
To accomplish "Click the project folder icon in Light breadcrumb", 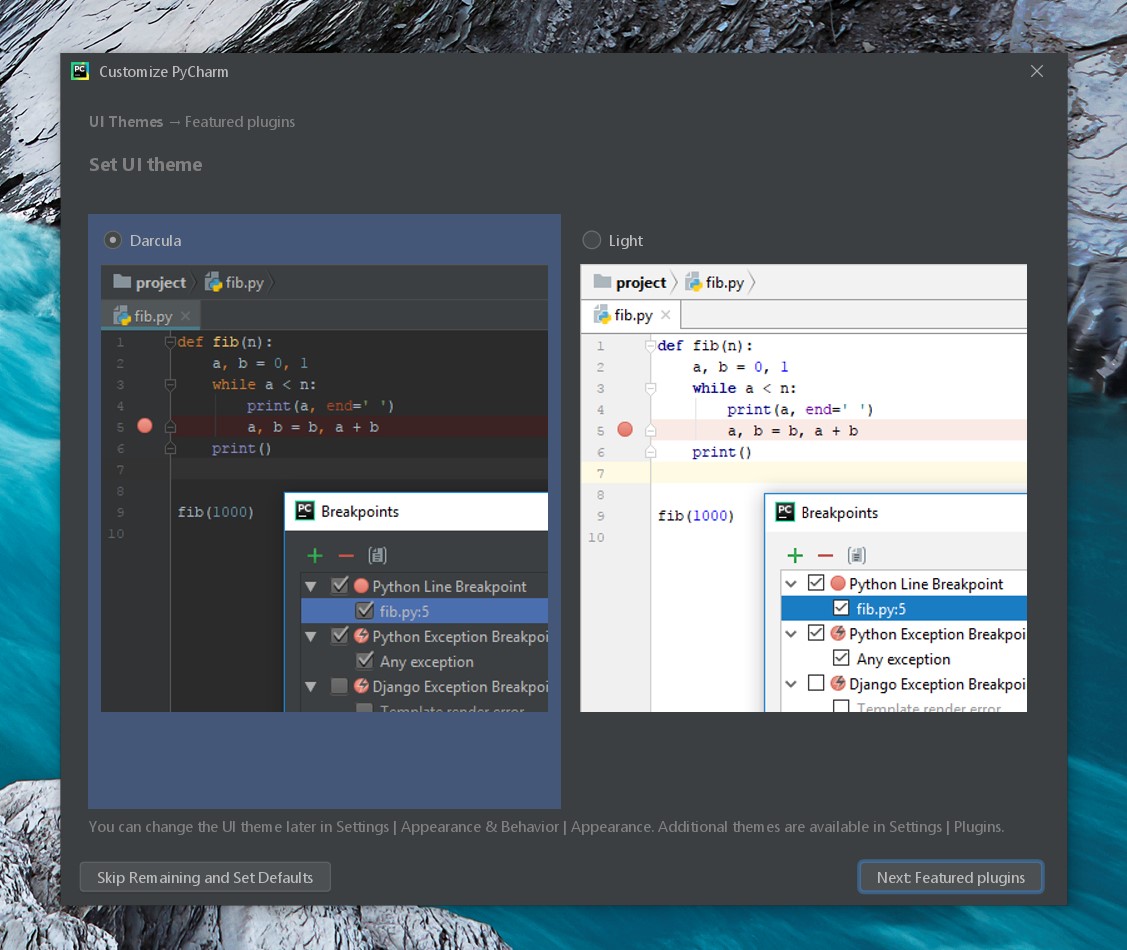I will point(599,282).
